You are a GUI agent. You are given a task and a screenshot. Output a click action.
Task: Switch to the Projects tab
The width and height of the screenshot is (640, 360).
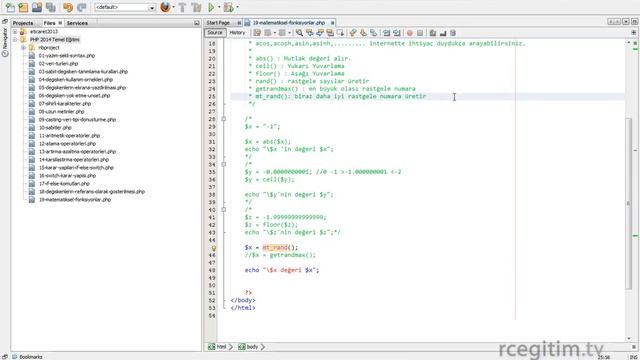23,23
